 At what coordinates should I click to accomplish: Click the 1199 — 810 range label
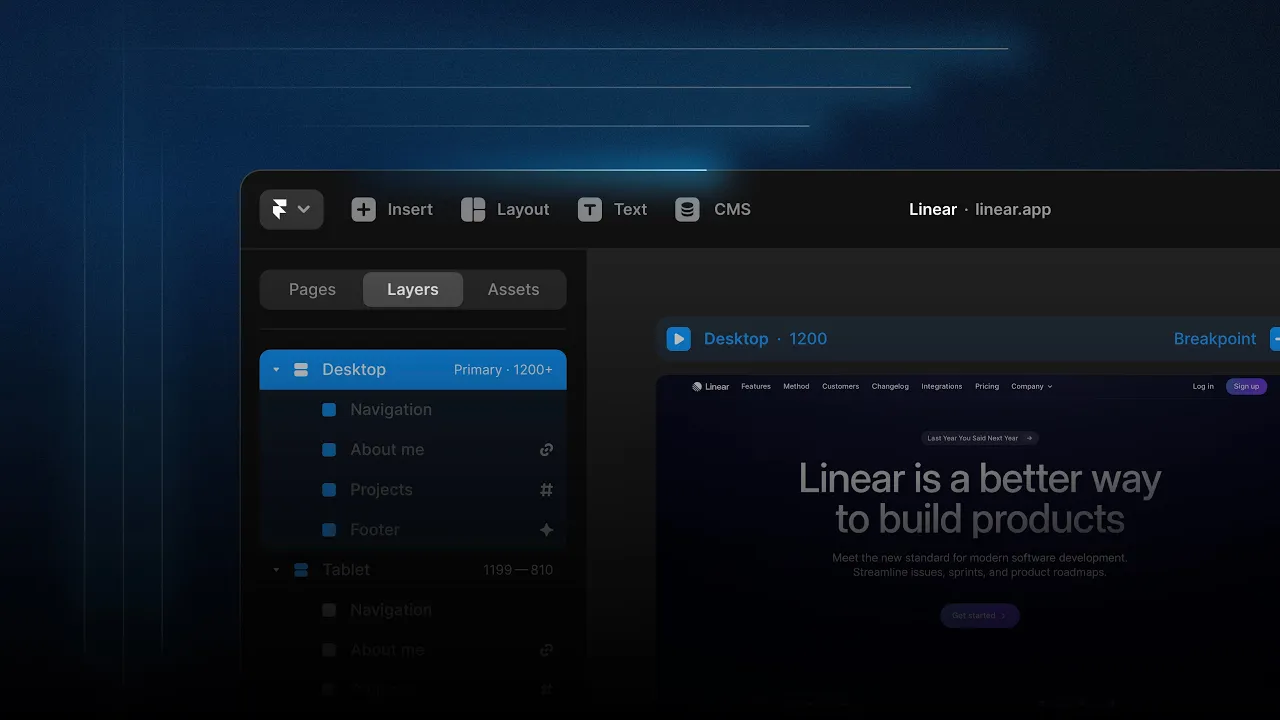click(x=518, y=570)
